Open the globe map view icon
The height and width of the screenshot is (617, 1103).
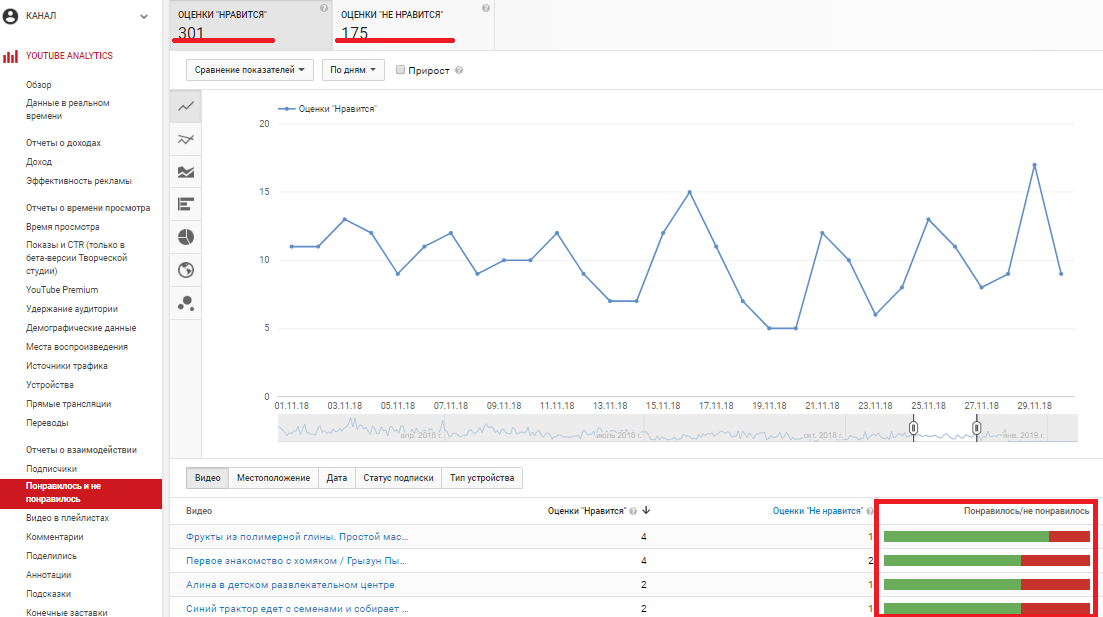point(185,270)
